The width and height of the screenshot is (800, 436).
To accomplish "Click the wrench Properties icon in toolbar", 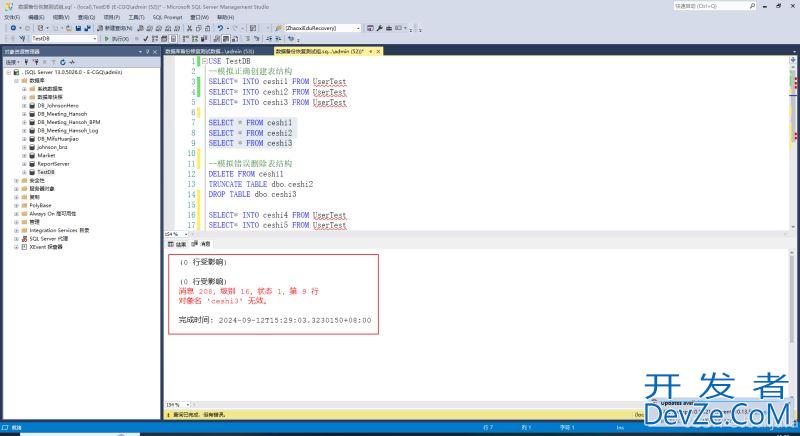I will click(x=380, y=28).
